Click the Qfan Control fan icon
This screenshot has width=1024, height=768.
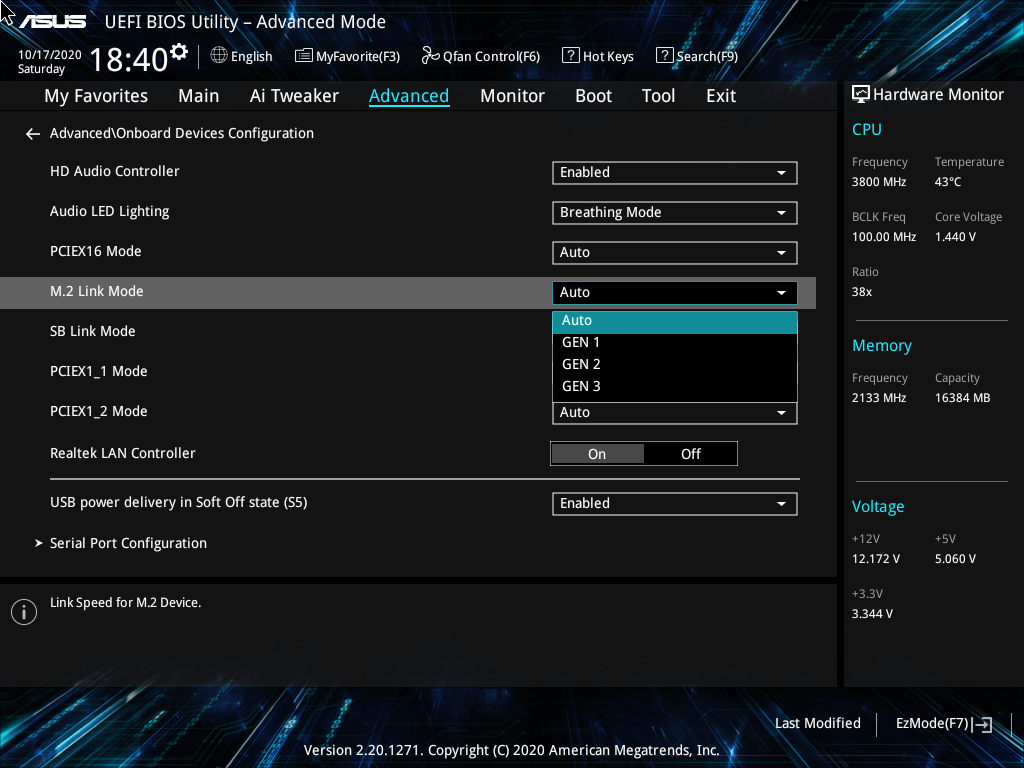(x=430, y=56)
